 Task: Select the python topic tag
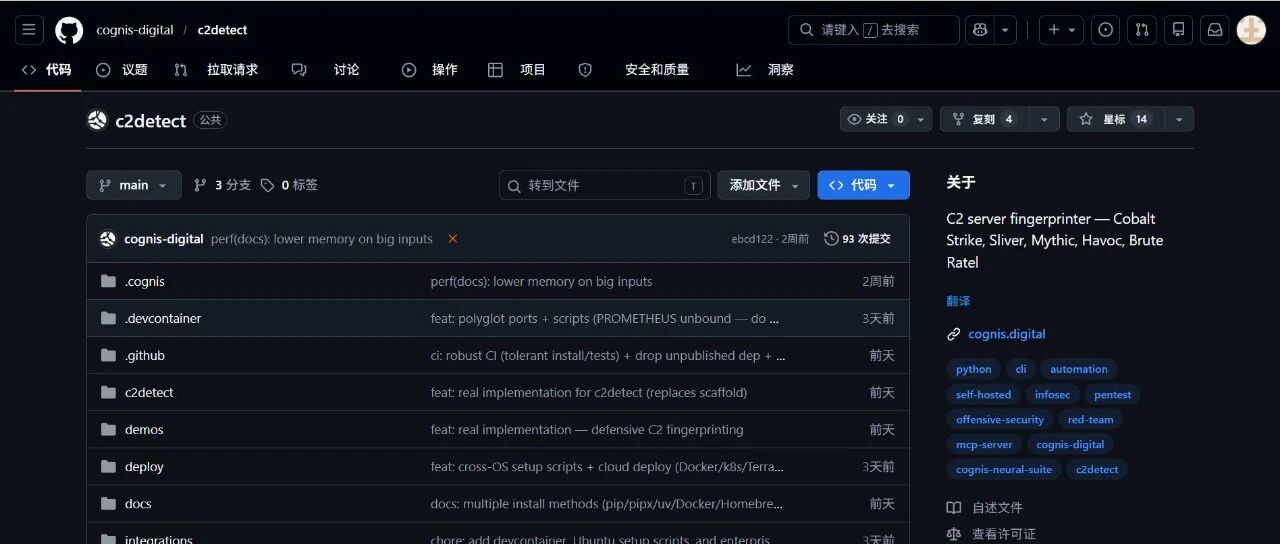click(974, 369)
